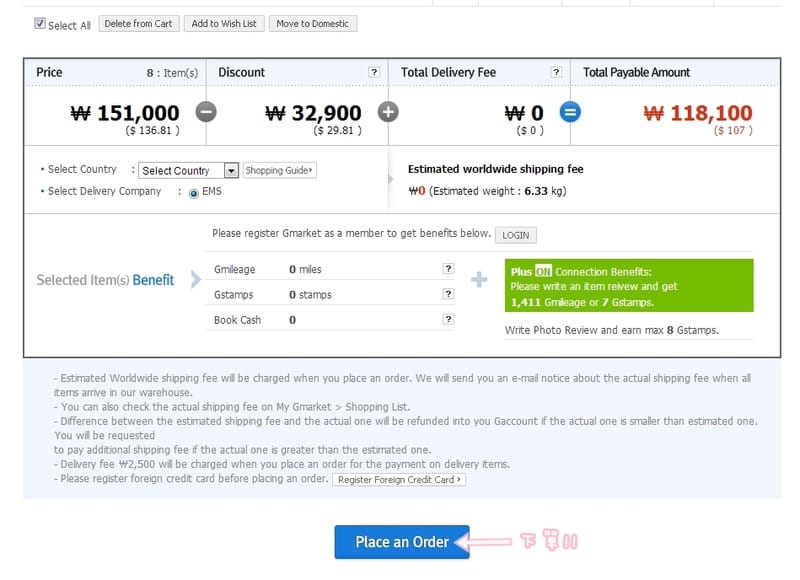800x580 pixels.
Task: Open Gmileage help question mark icon
Action: [x=448, y=268]
